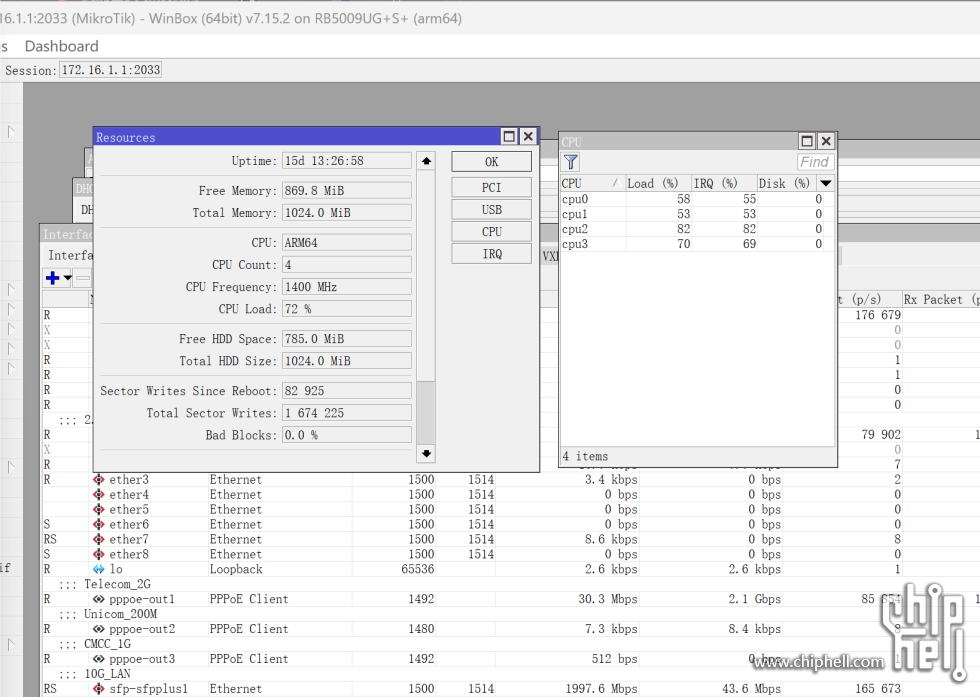Click the Free HDD Space value field
Screen dimensions: 980x697
click(347, 339)
